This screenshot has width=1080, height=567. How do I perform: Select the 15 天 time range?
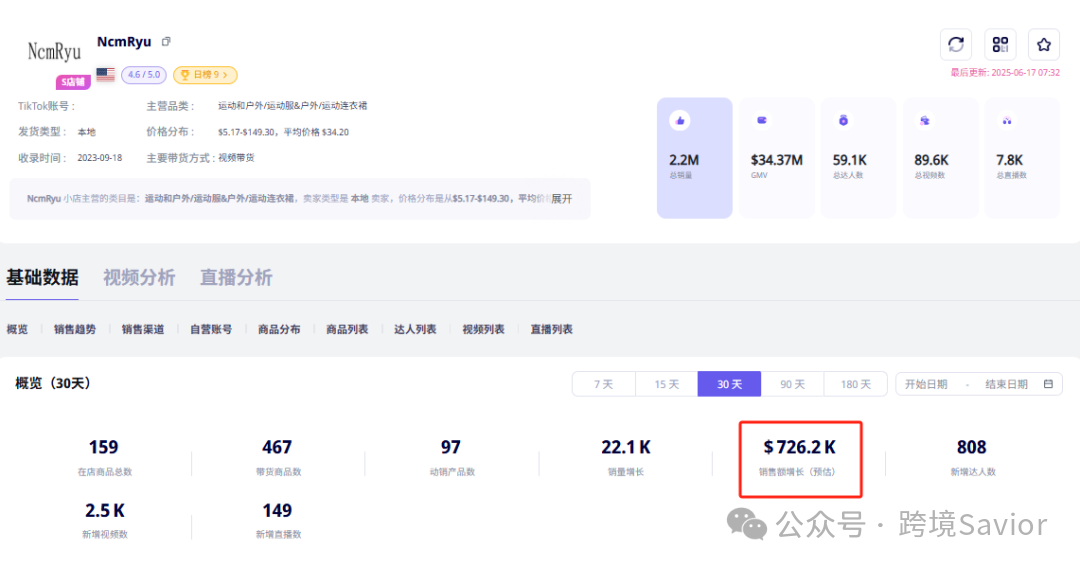point(667,384)
